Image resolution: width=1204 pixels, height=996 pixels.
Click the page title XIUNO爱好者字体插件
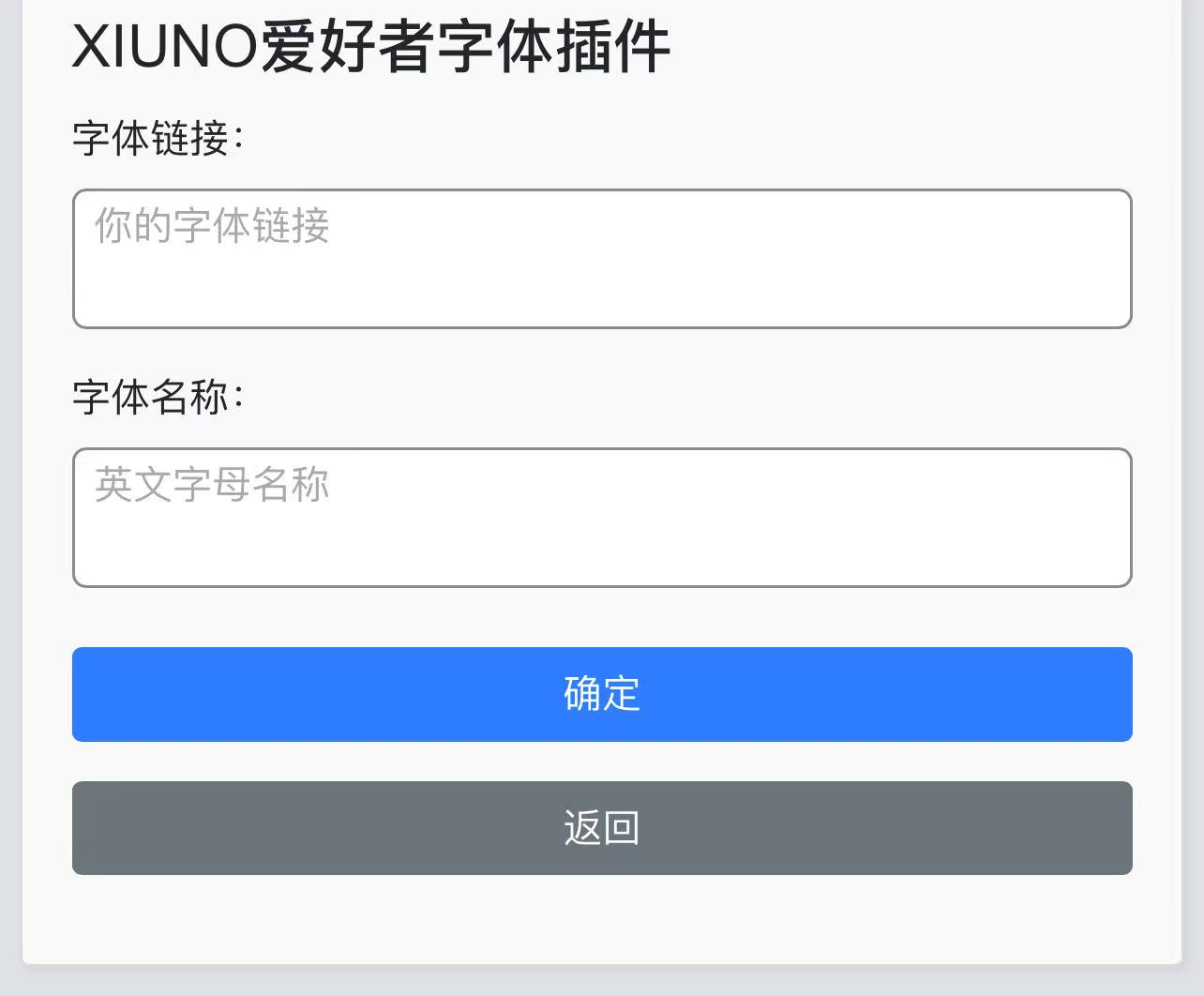coord(371,47)
